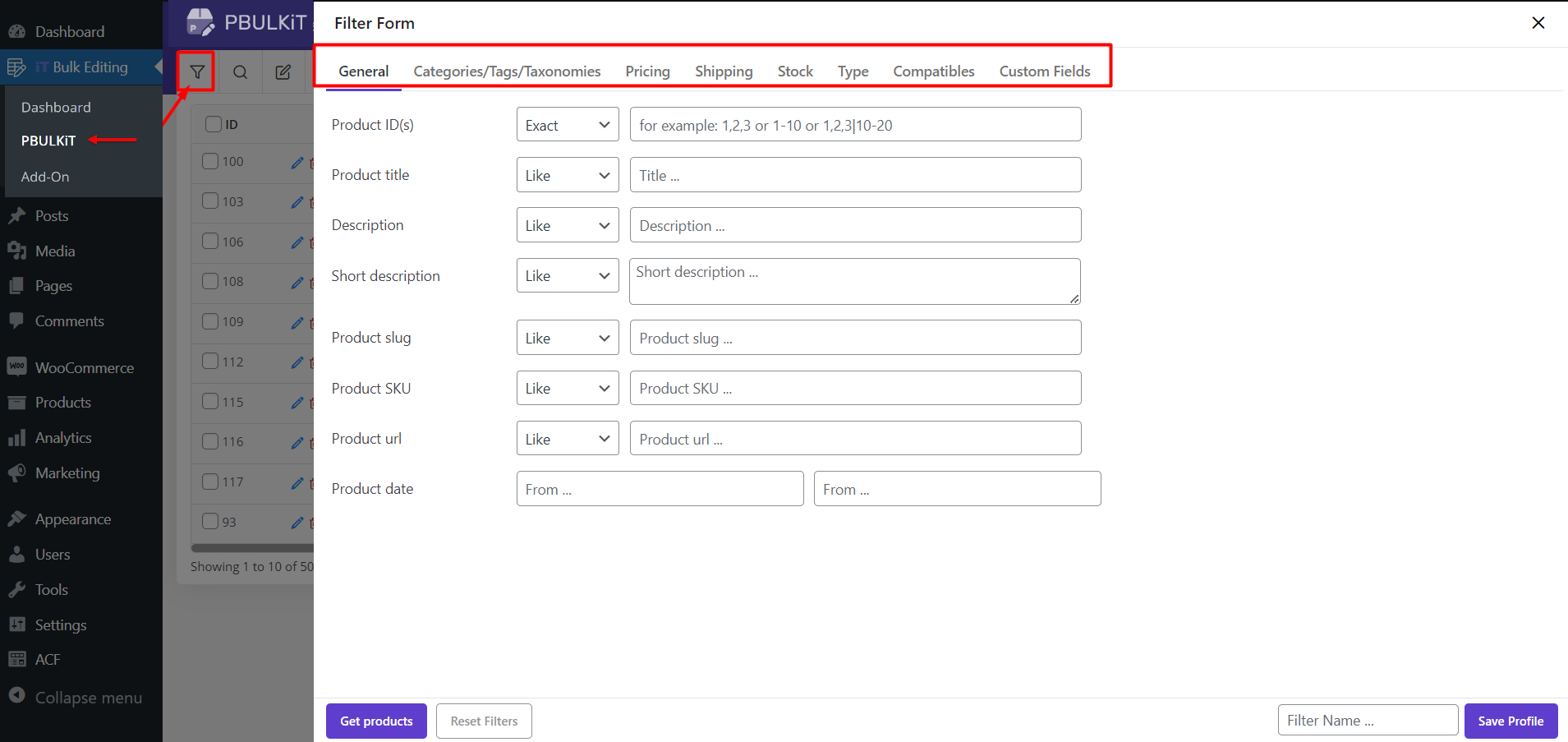Switch to the Shipping tab
1568x742 pixels.
[724, 71]
